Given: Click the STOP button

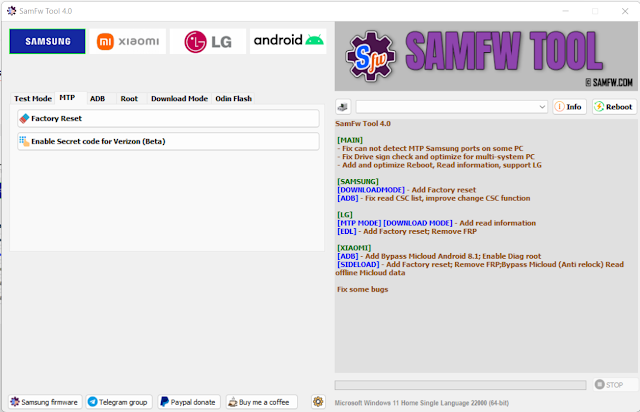Looking at the screenshot, I should coord(615,385).
